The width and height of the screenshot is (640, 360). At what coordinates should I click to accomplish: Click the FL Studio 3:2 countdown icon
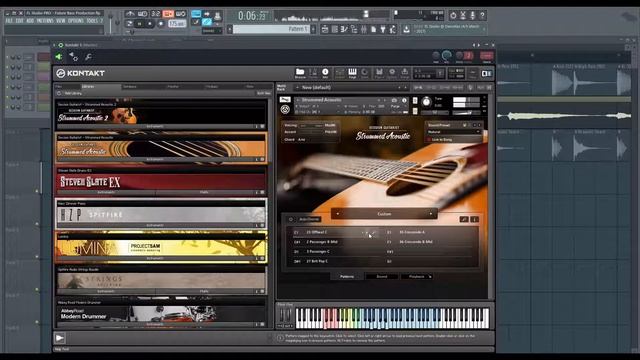(156, 14)
